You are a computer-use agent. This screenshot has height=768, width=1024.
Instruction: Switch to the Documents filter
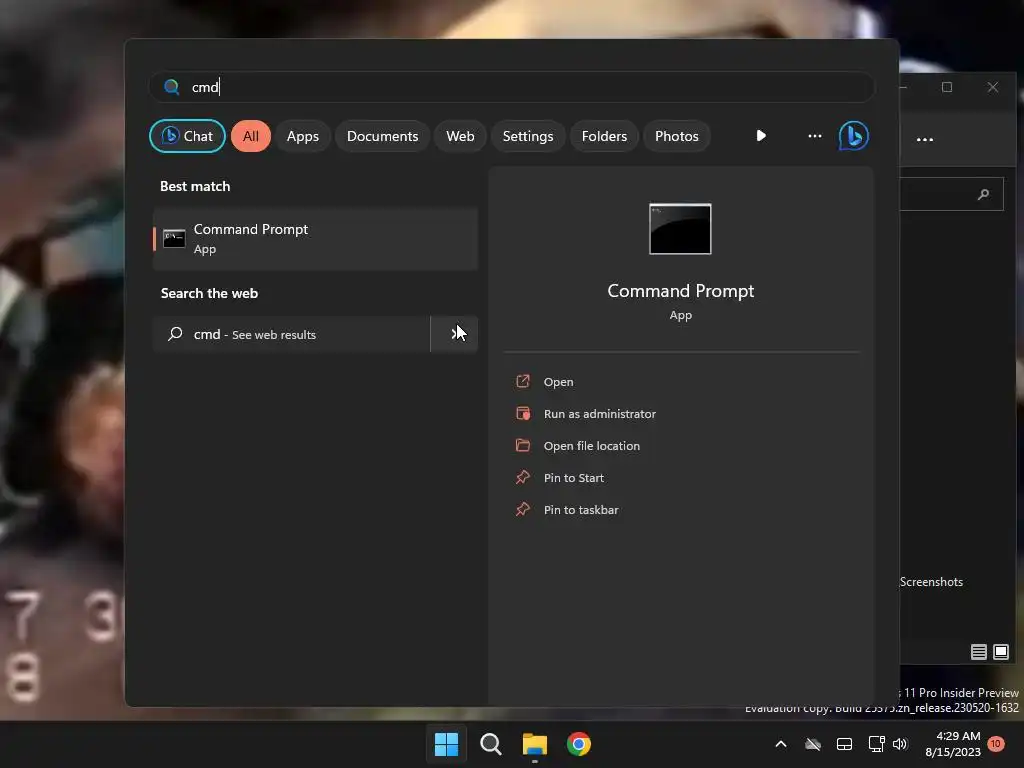coord(383,136)
